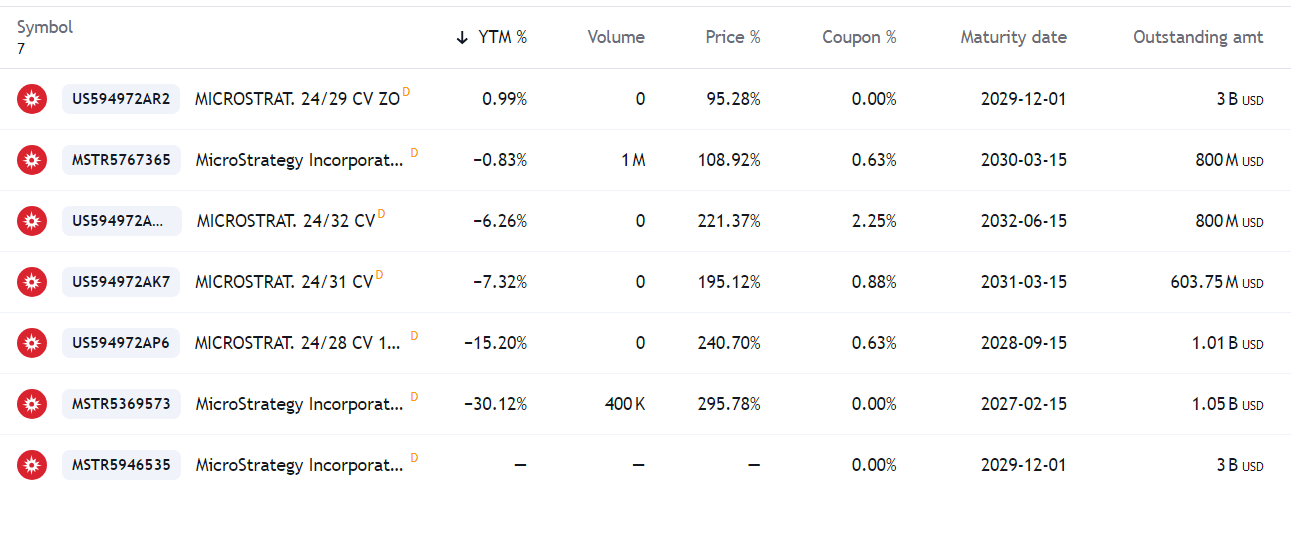
Task: Click the Symbol column header
Action: pyautogui.click(x=45, y=28)
